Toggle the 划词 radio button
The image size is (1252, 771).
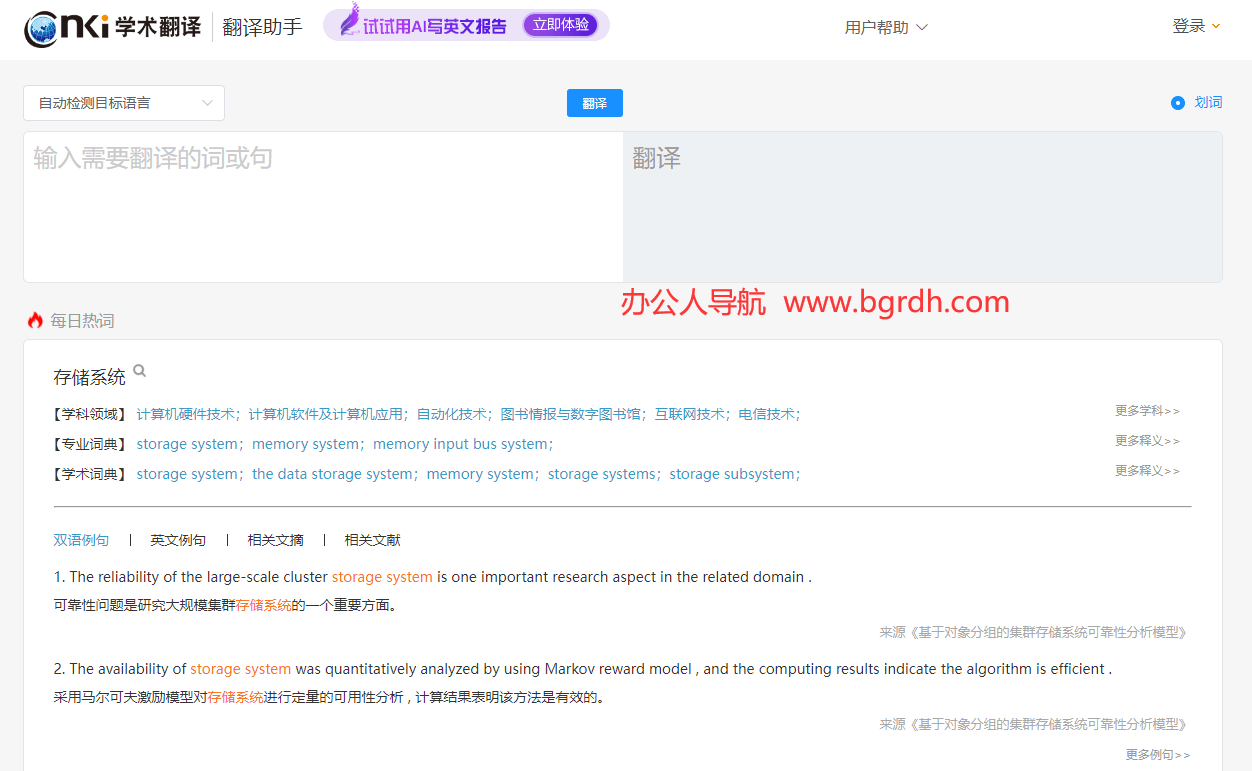[x=1178, y=103]
